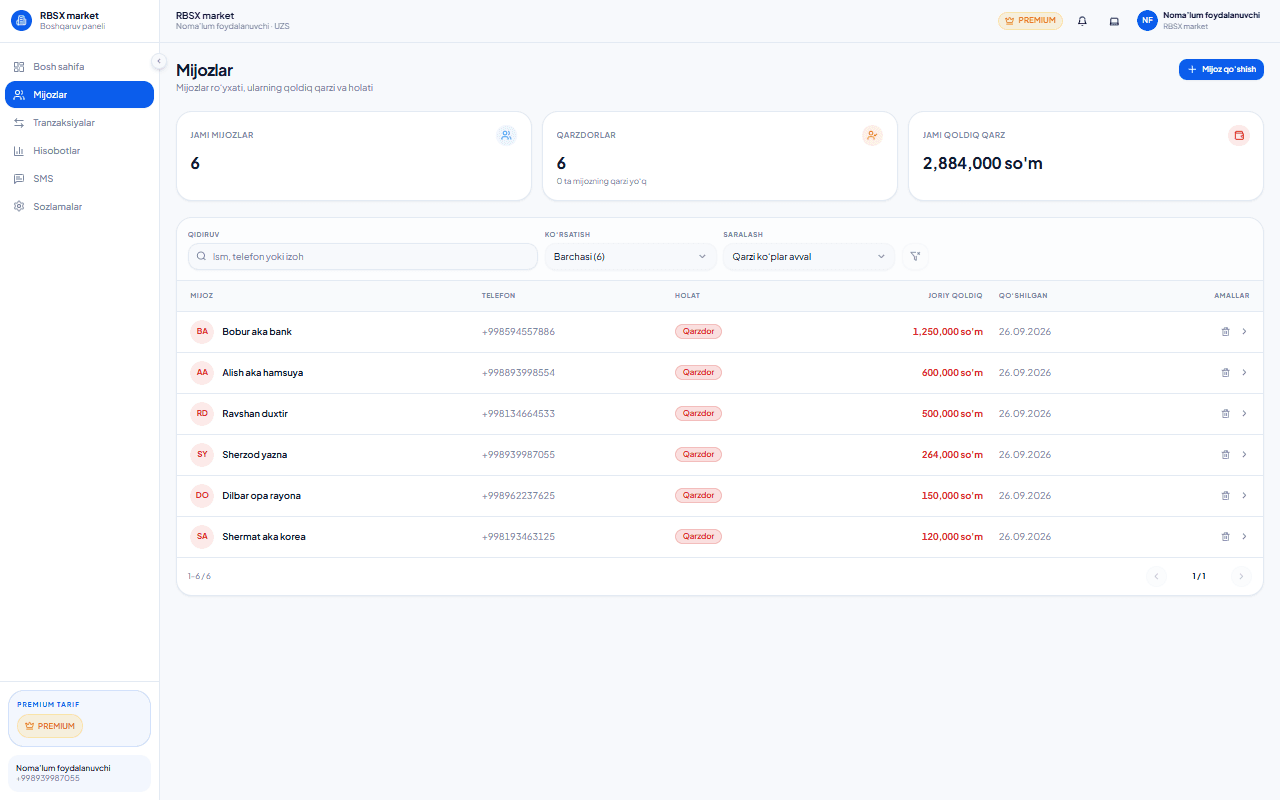Click the next page pagination arrow
Viewport: 1280px width, 800px height.
click(x=1241, y=576)
